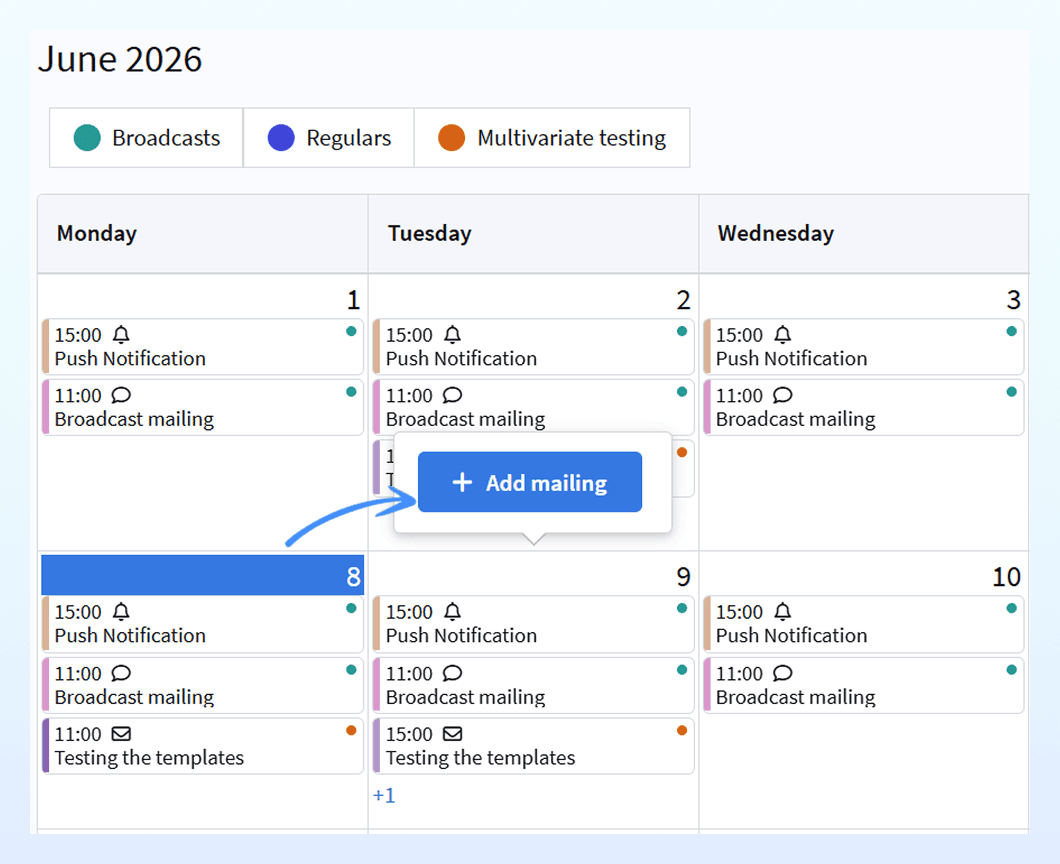The height and width of the screenshot is (864, 1060).
Task: Toggle the Regulars filter
Action: click(329, 138)
